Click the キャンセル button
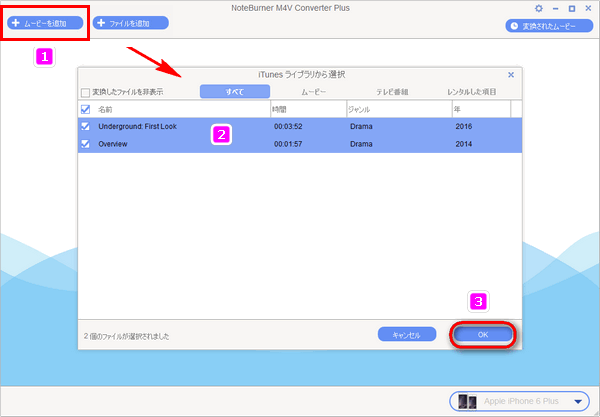The image size is (600, 417). (x=407, y=334)
